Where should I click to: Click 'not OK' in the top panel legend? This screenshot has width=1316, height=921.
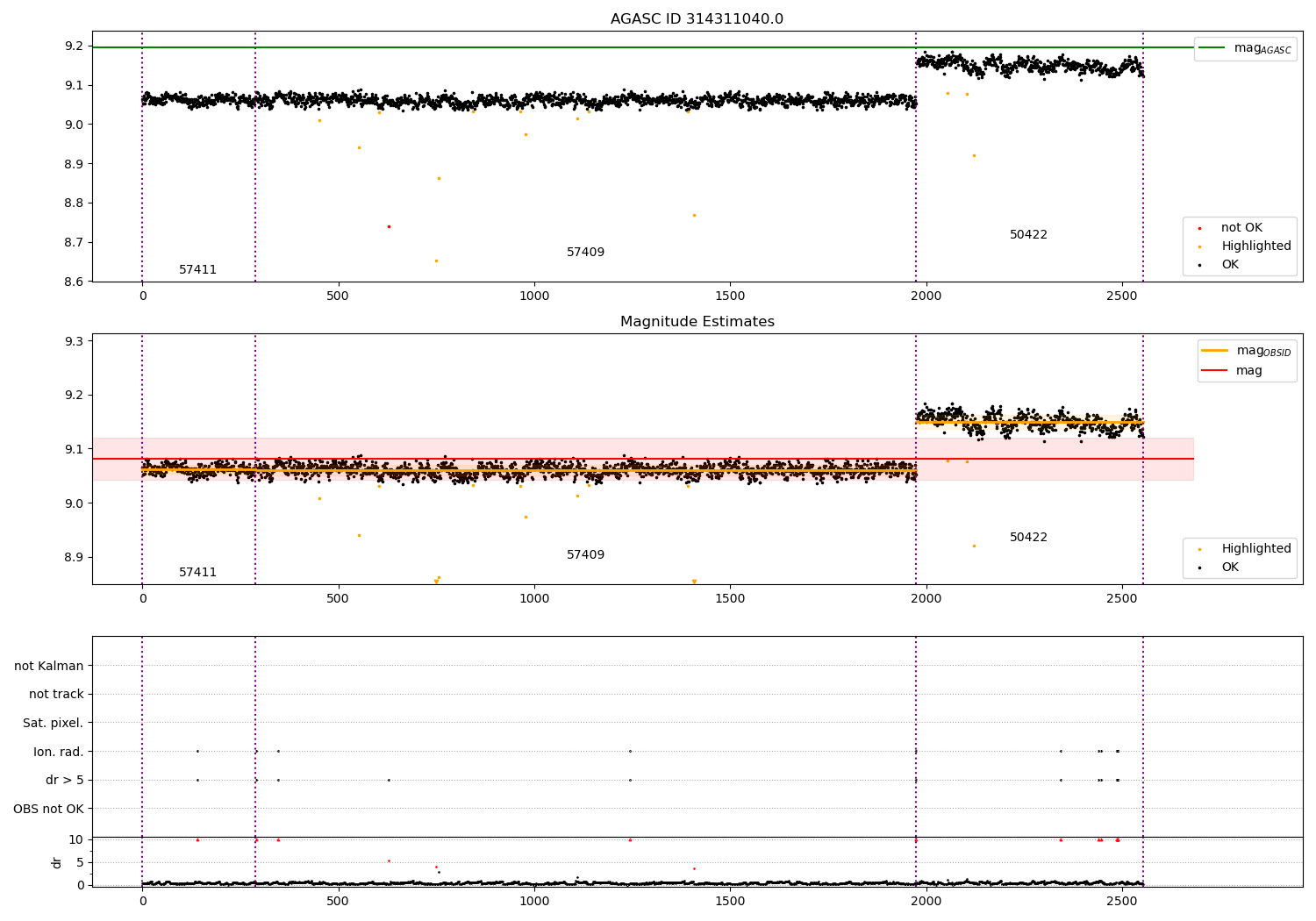coord(1241,228)
